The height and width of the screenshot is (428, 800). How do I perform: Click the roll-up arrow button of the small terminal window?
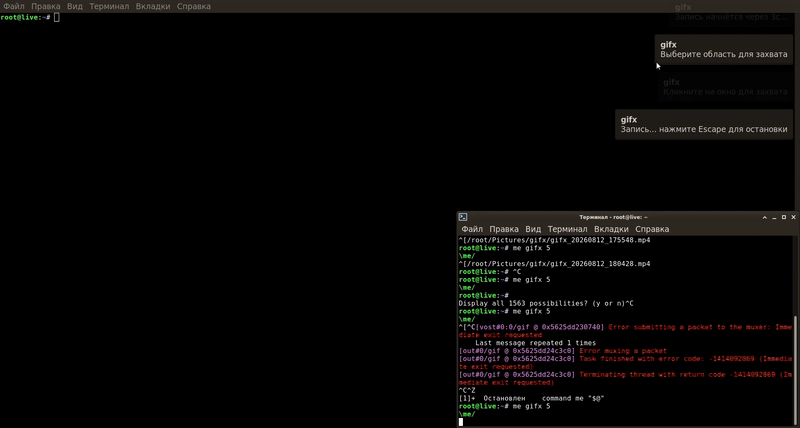(765, 217)
